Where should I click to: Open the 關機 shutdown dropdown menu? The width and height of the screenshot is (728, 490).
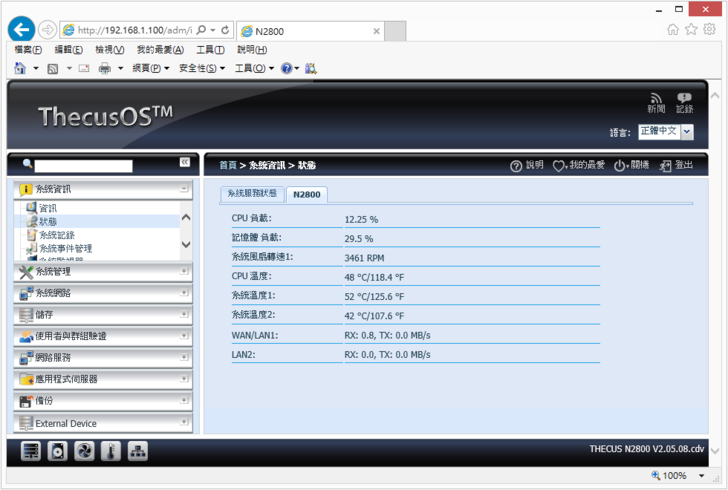tap(631, 165)
